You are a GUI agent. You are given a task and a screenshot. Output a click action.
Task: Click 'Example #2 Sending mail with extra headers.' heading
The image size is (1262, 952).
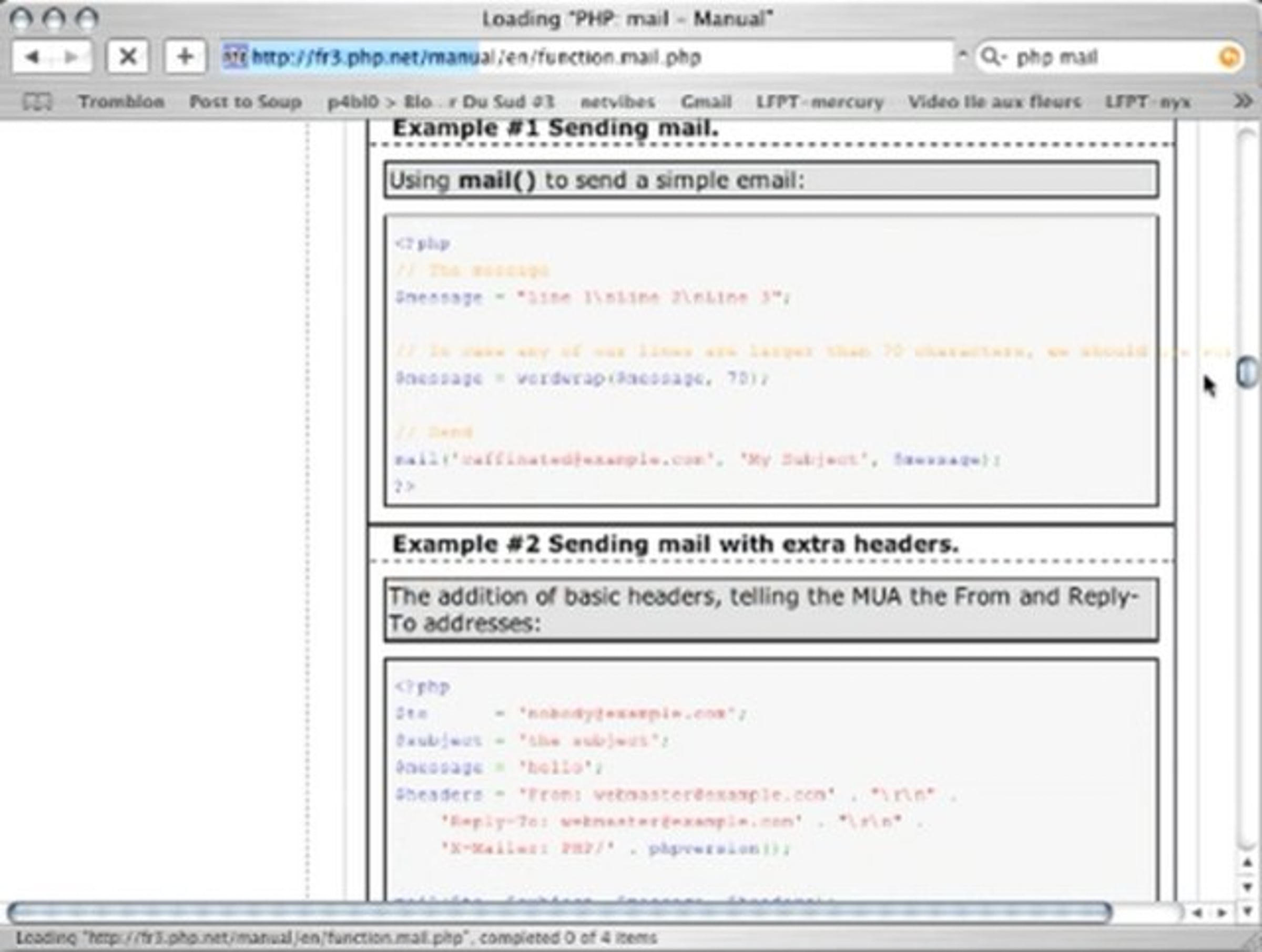pyautogui.click(x=676, y=545)
